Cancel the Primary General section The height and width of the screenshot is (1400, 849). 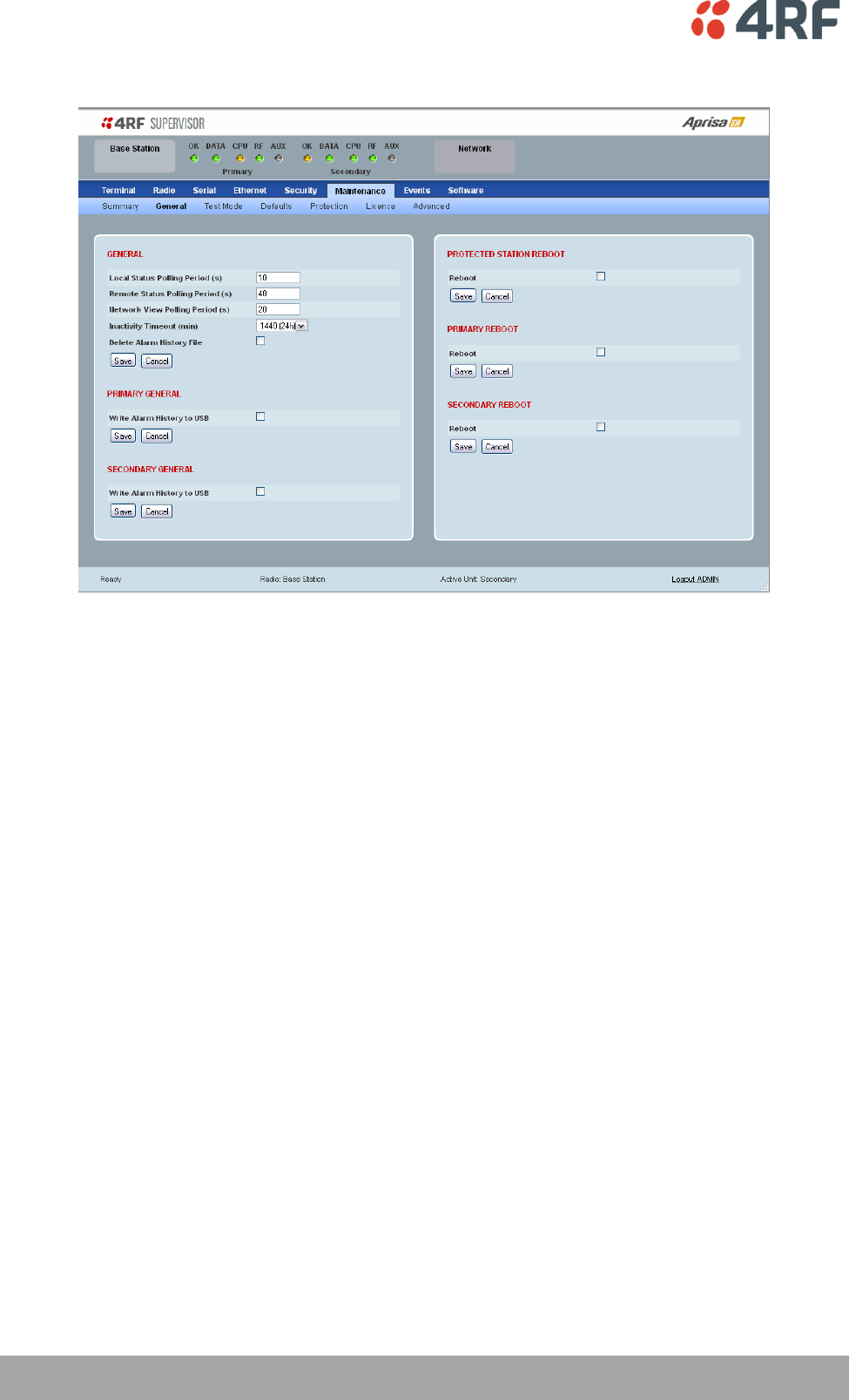[x=157, y=436]
